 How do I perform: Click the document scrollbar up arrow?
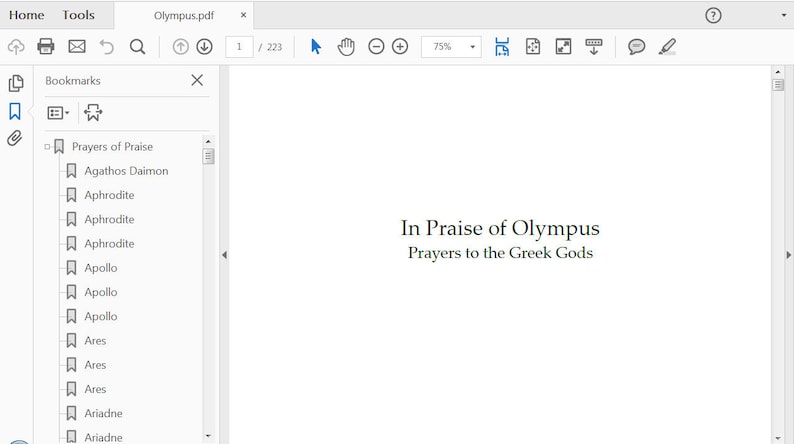pyautogui.click(x=778, y=72)
